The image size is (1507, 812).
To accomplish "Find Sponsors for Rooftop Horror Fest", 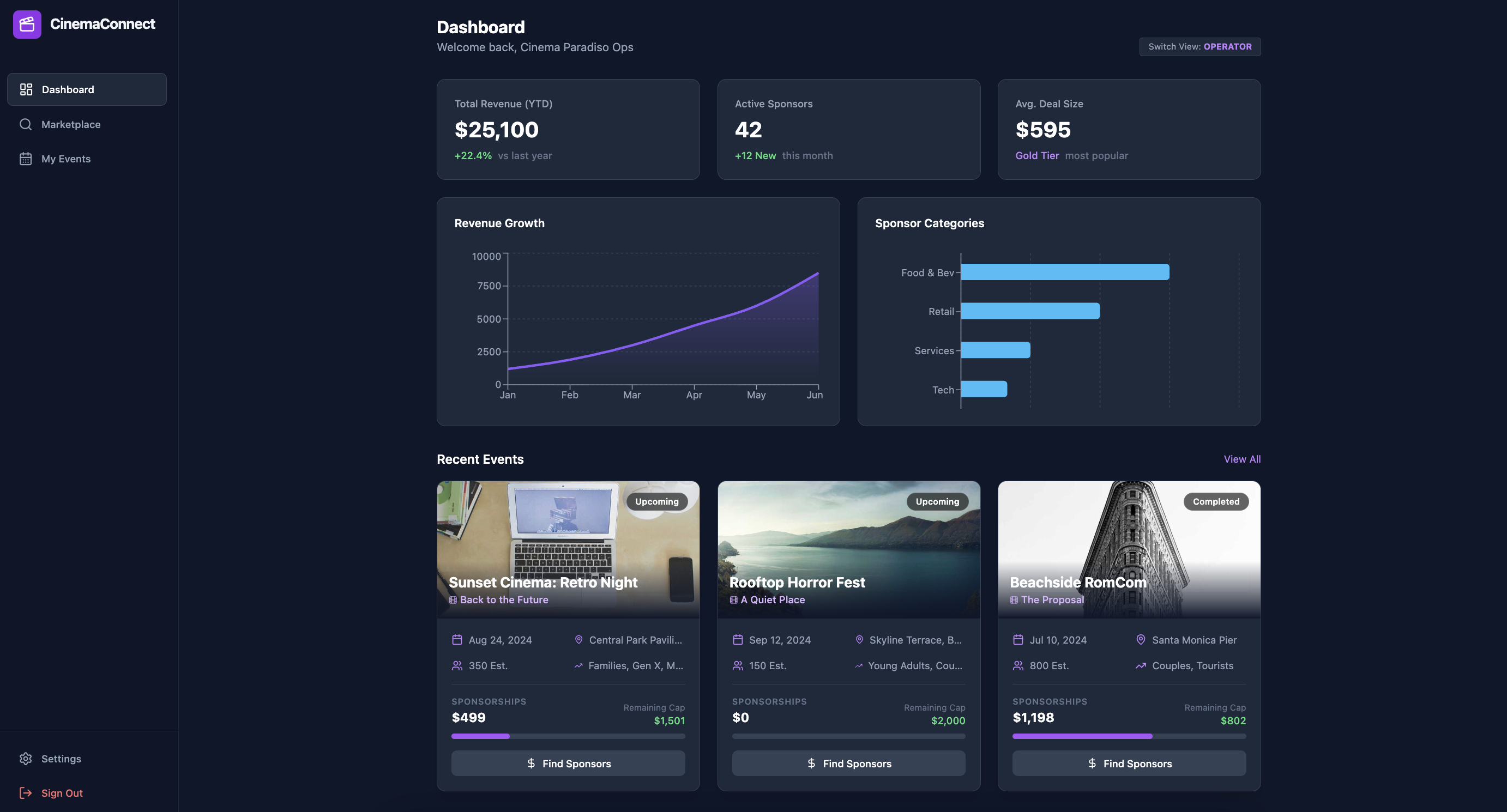I will 848,763.
